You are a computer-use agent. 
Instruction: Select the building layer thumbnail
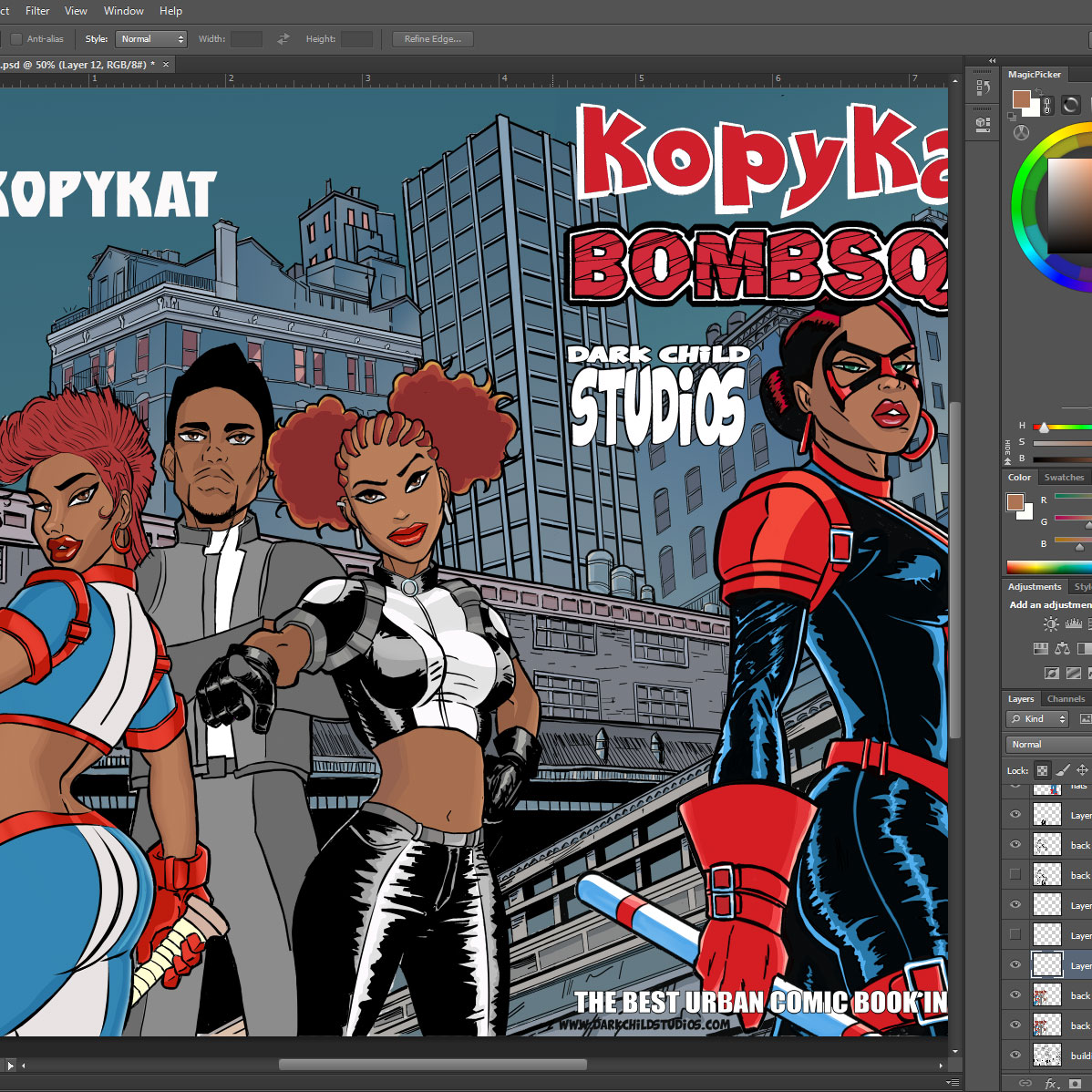click(1046, 1055)
